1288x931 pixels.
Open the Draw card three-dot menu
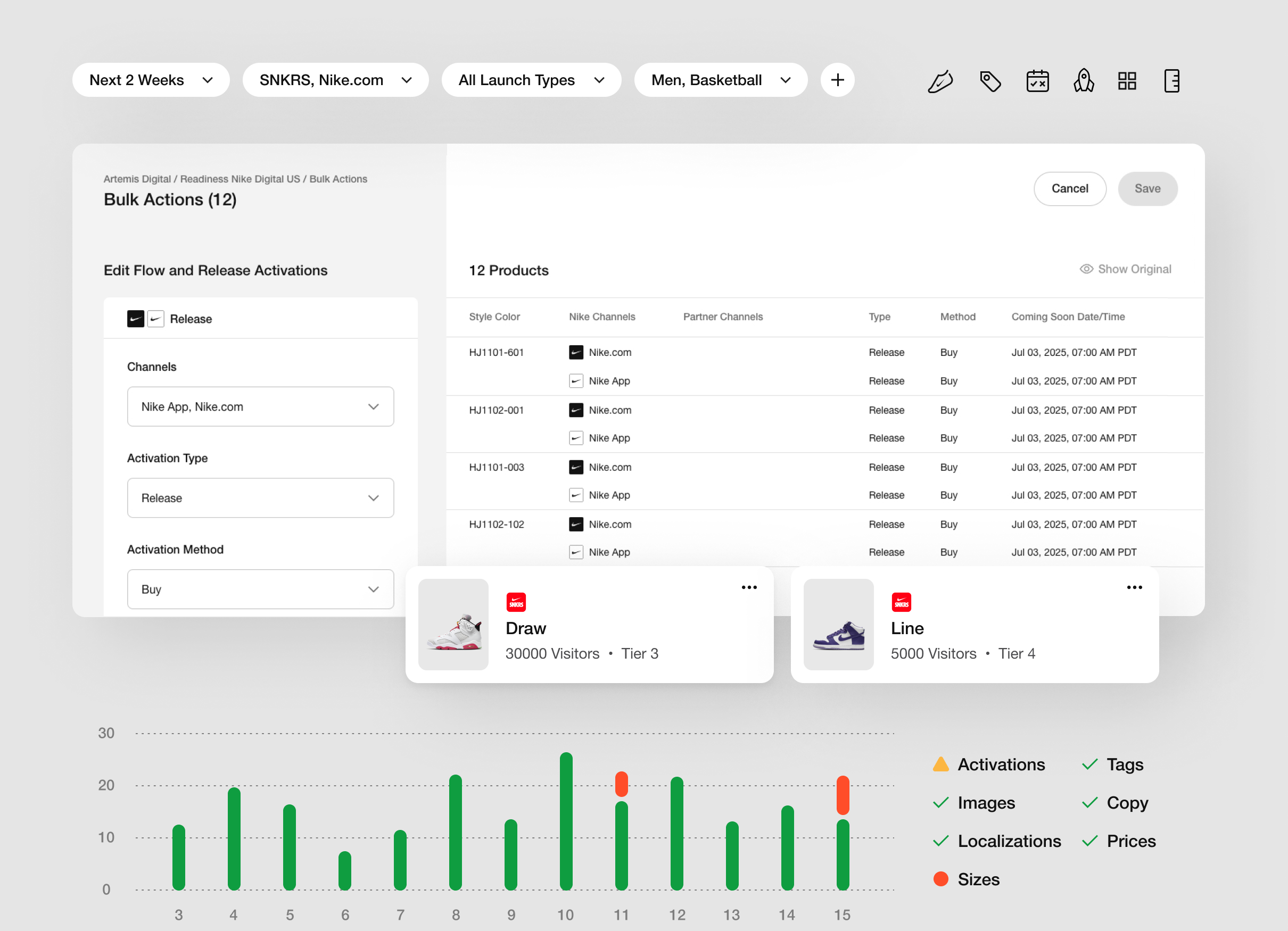point(748,587)
